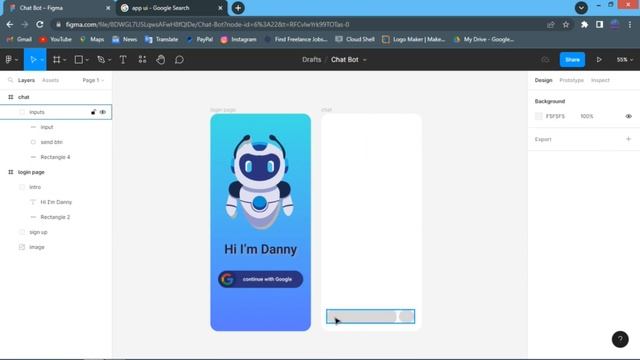Viewport: 640px width, 360px height.
Task: Click the browser profile avatar
Action: [x=615, y=24]
